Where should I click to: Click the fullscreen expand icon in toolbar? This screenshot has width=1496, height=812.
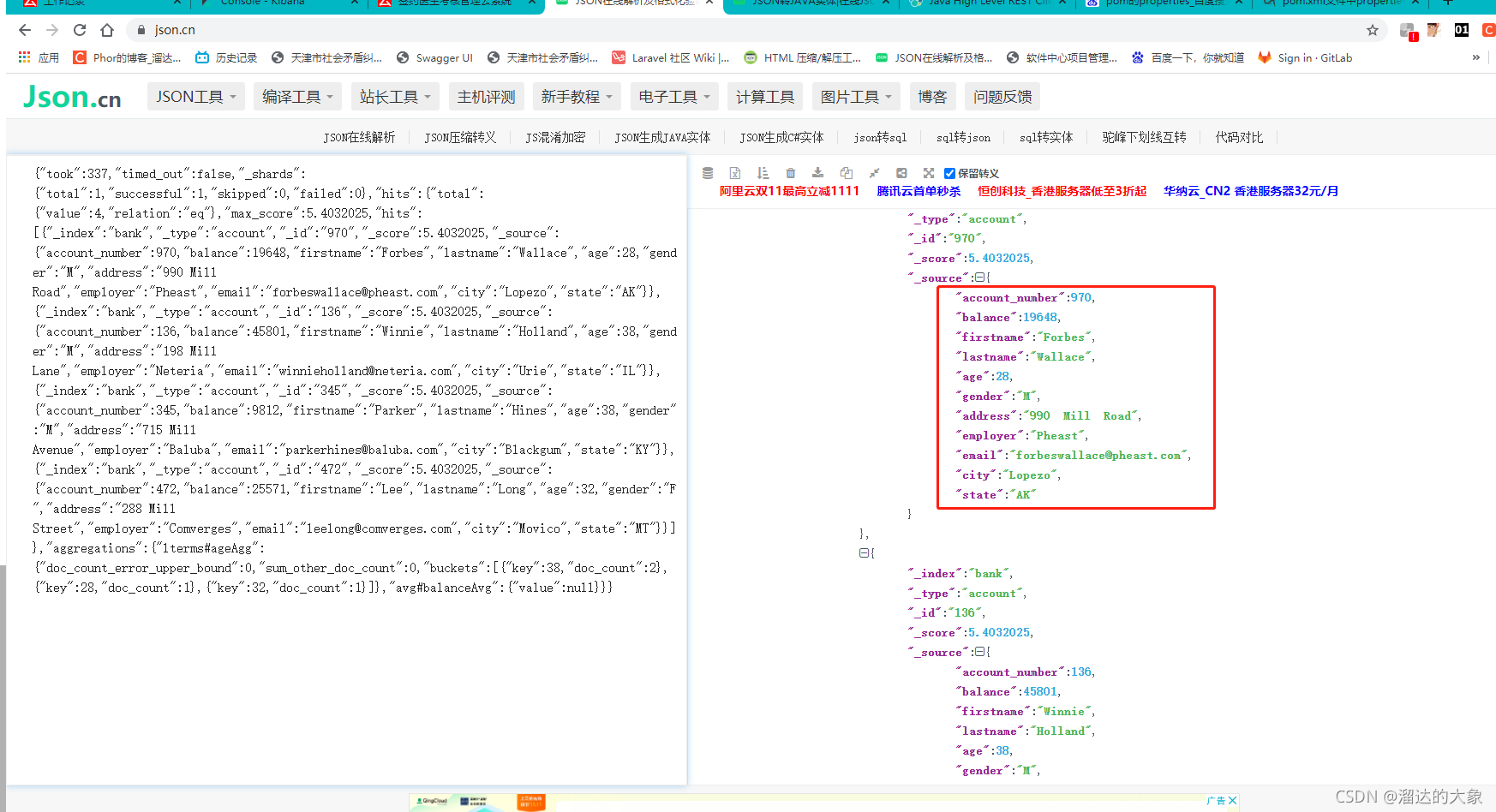tap(929, 173)
